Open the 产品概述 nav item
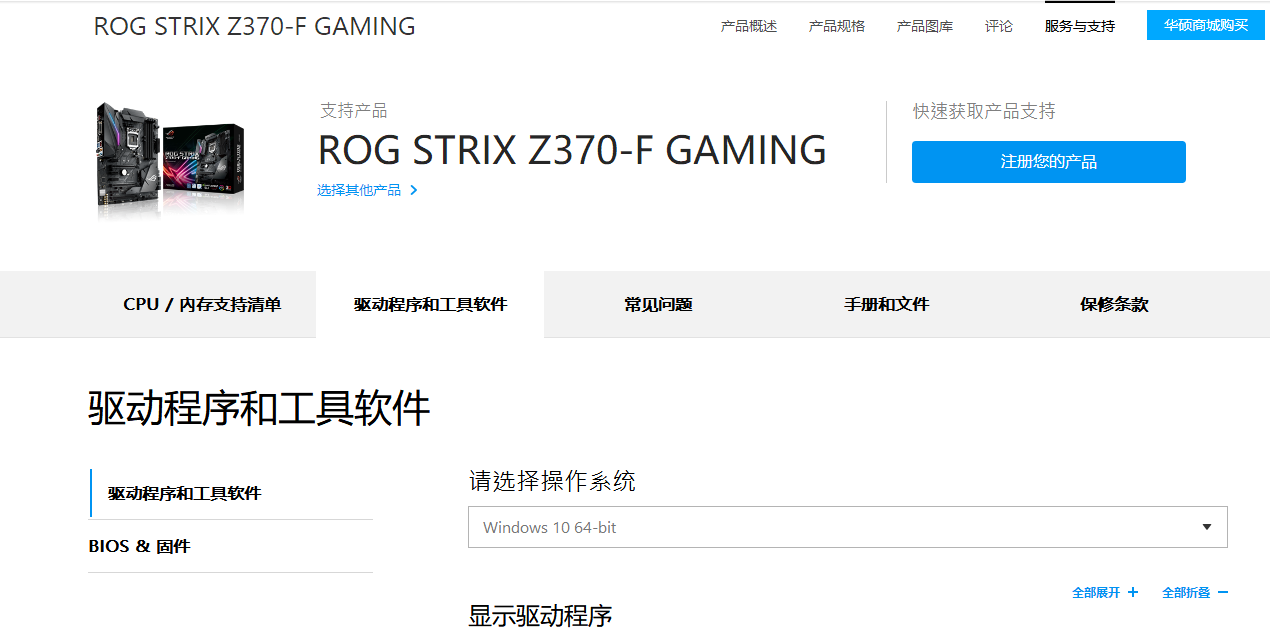Screen dimensions: 1270x637 pos(748,26)
